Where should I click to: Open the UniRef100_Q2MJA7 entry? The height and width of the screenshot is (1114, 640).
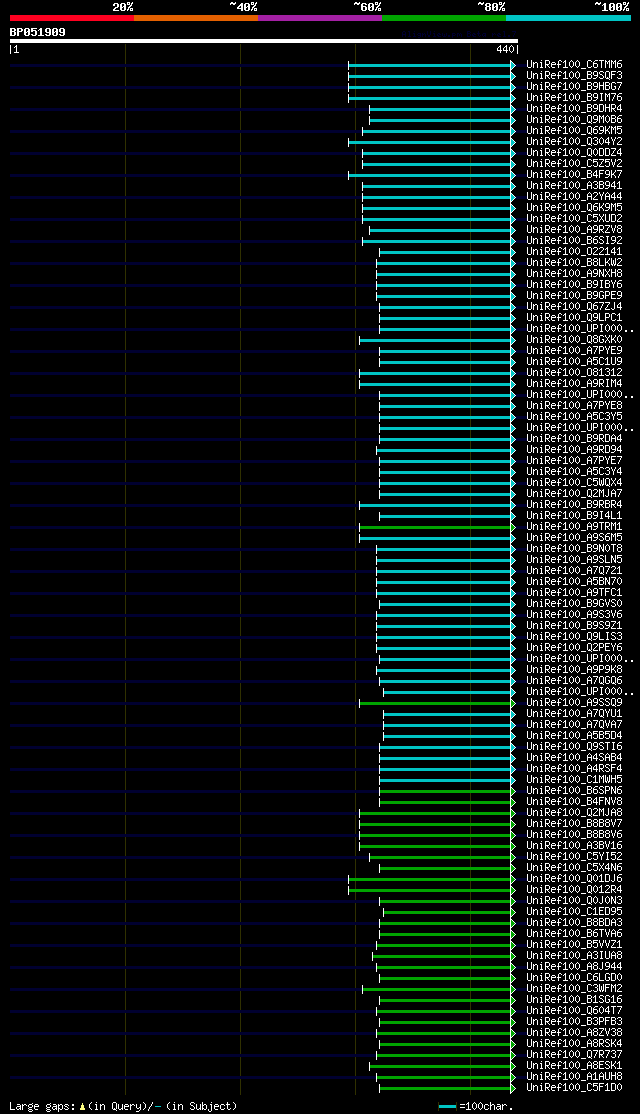coord(575,494)
